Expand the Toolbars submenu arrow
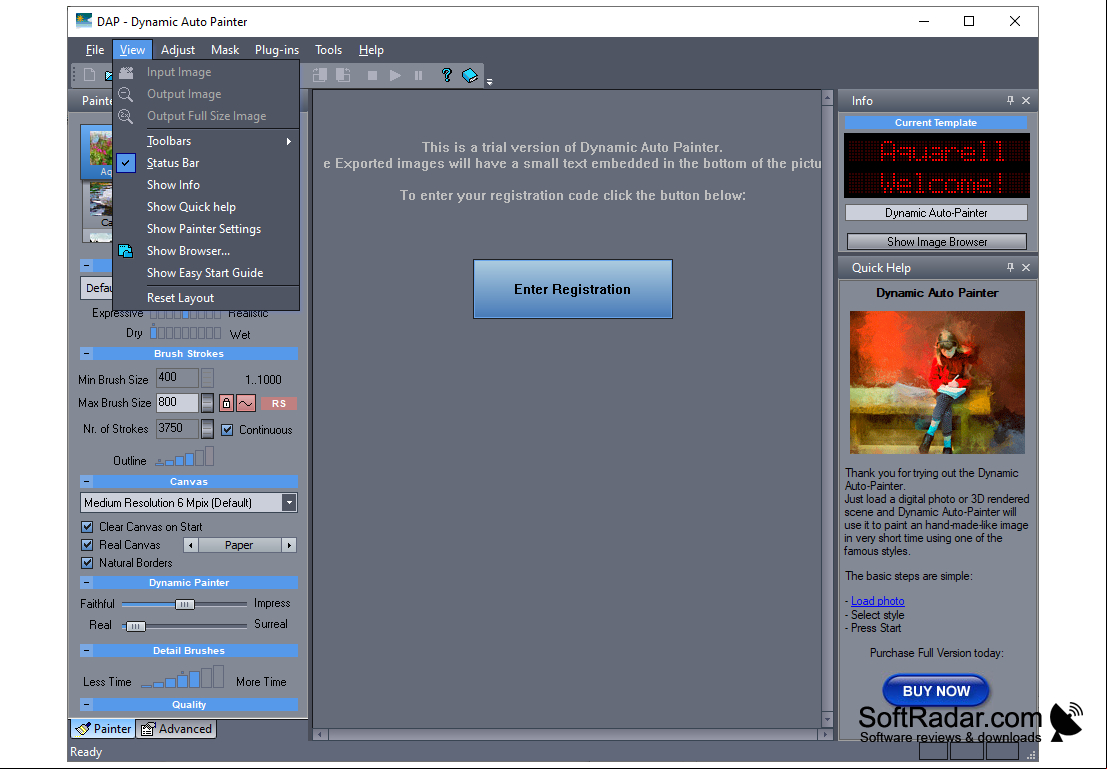Viewport: 1107px width, 769px height. pos(289,141)
